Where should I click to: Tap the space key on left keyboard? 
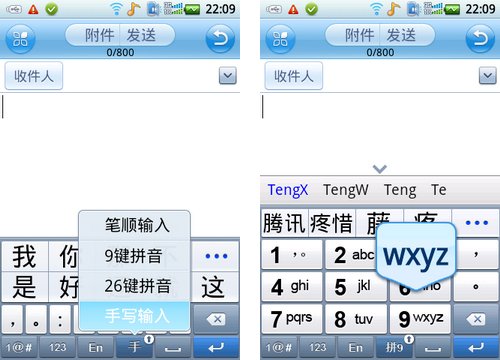point(173,348)
